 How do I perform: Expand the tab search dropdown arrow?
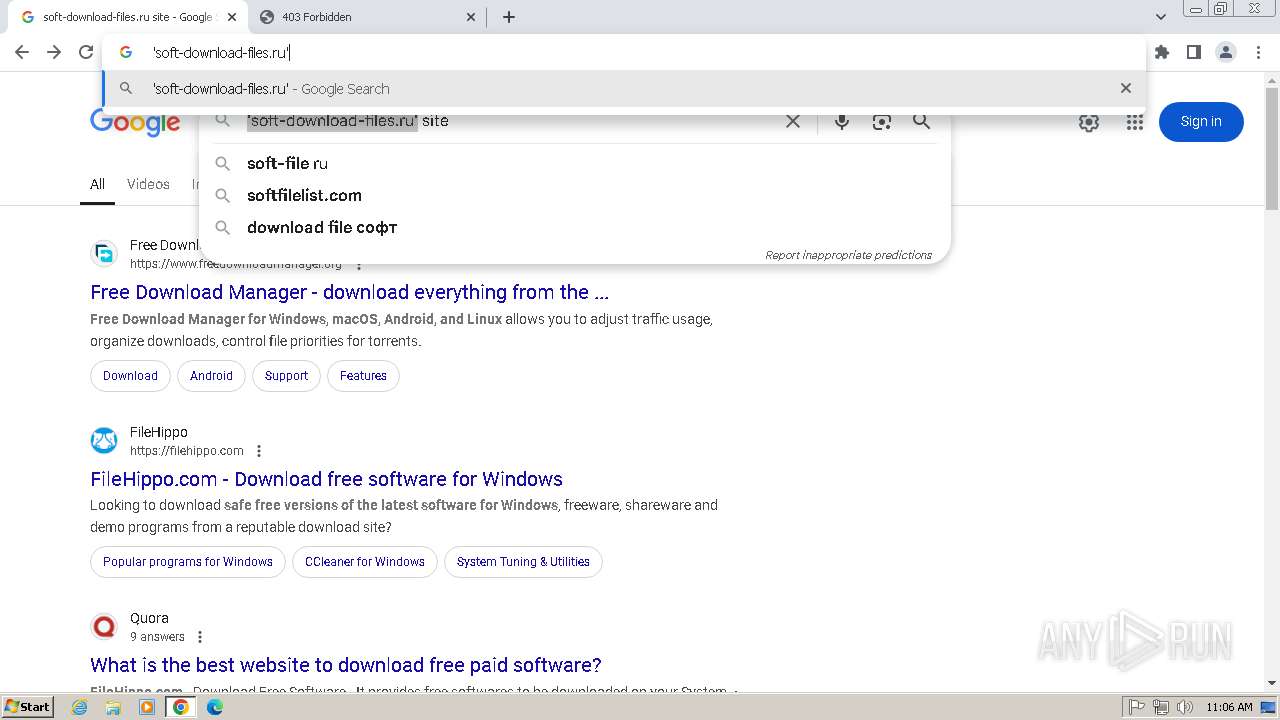pos(1160,17)
